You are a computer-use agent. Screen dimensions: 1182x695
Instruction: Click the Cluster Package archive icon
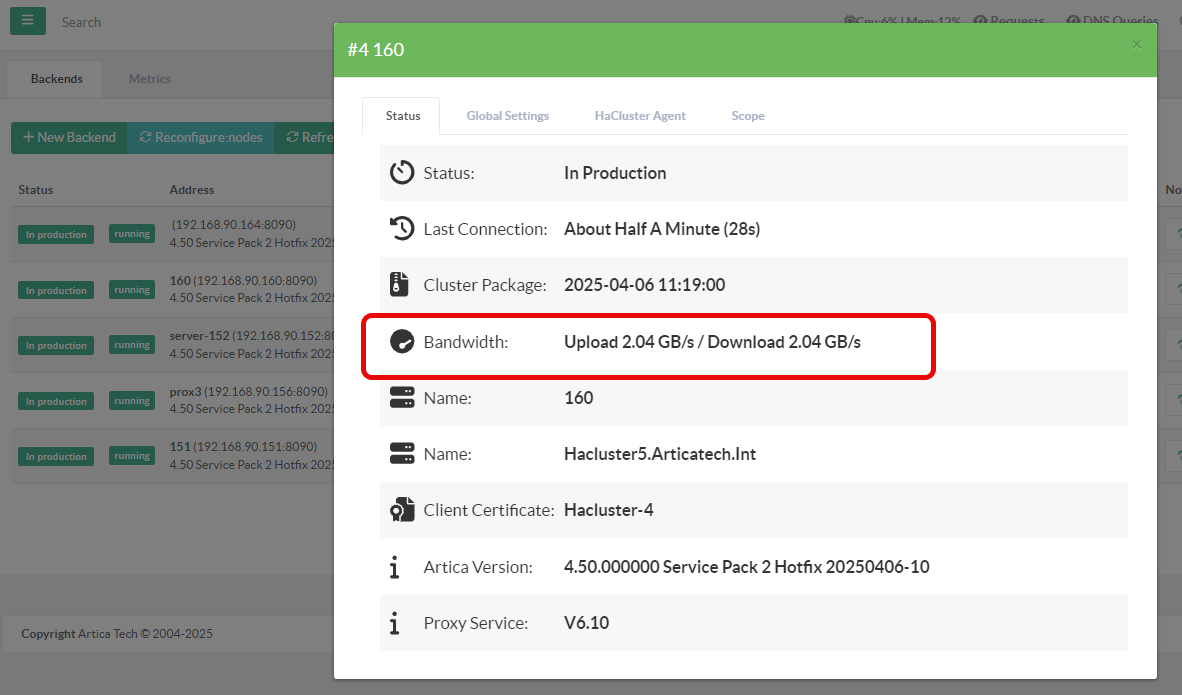[400, 285]
